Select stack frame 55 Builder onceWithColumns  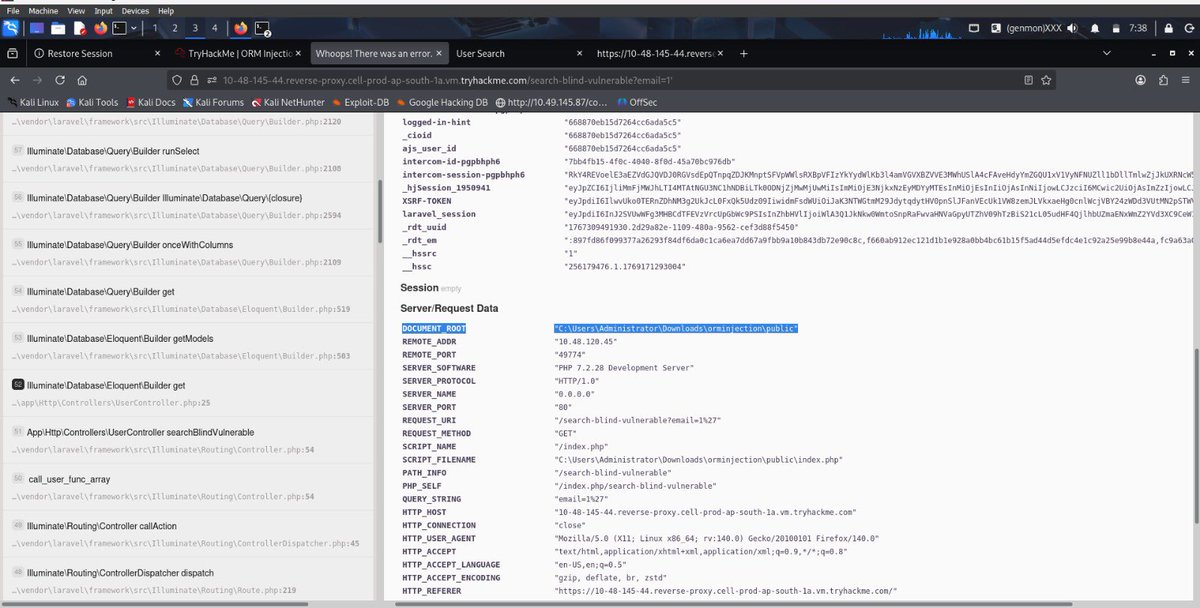tap(185, 253)
